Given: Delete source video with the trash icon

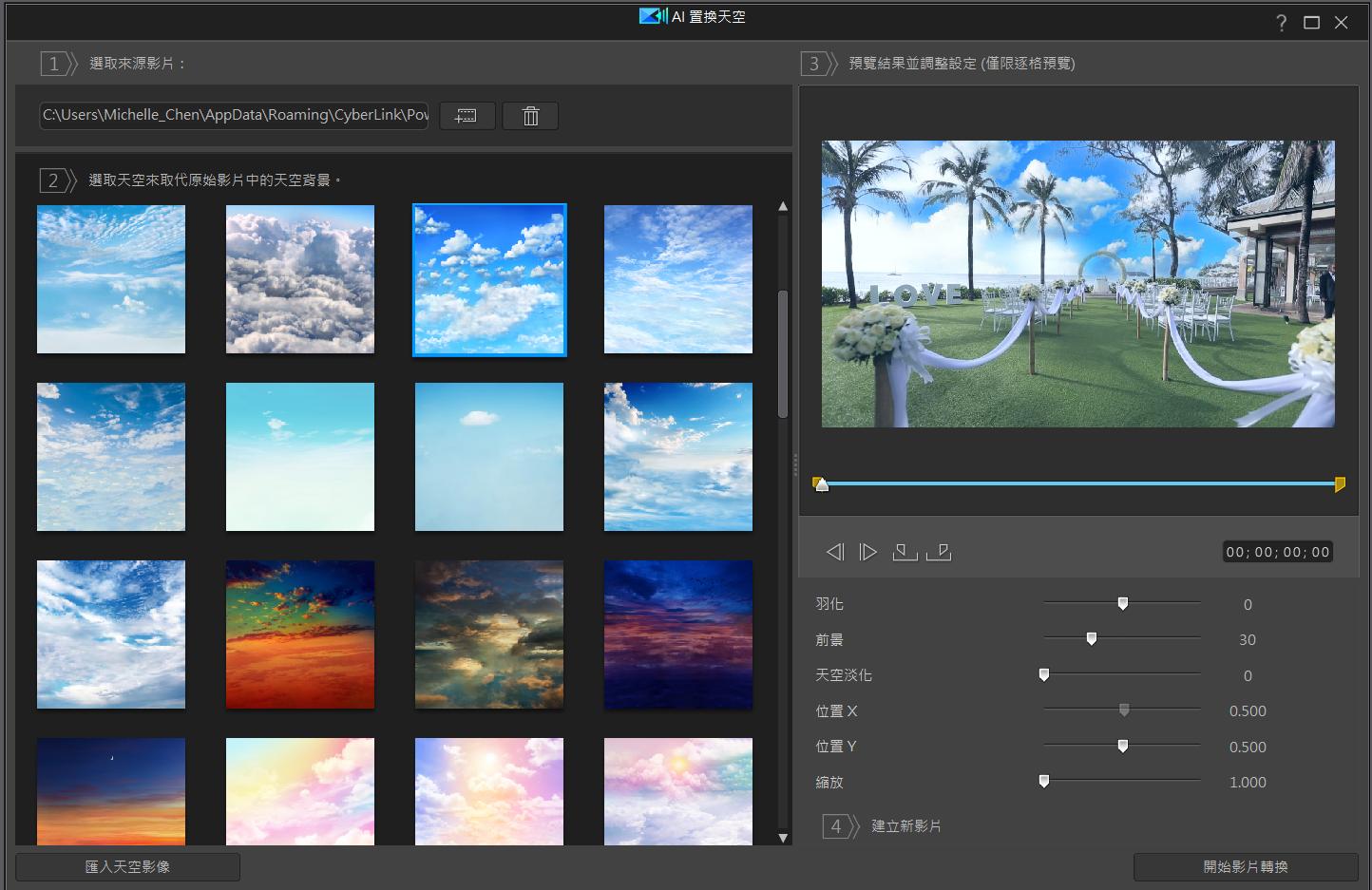Looking at the screenshot, I should pos(530,116).
